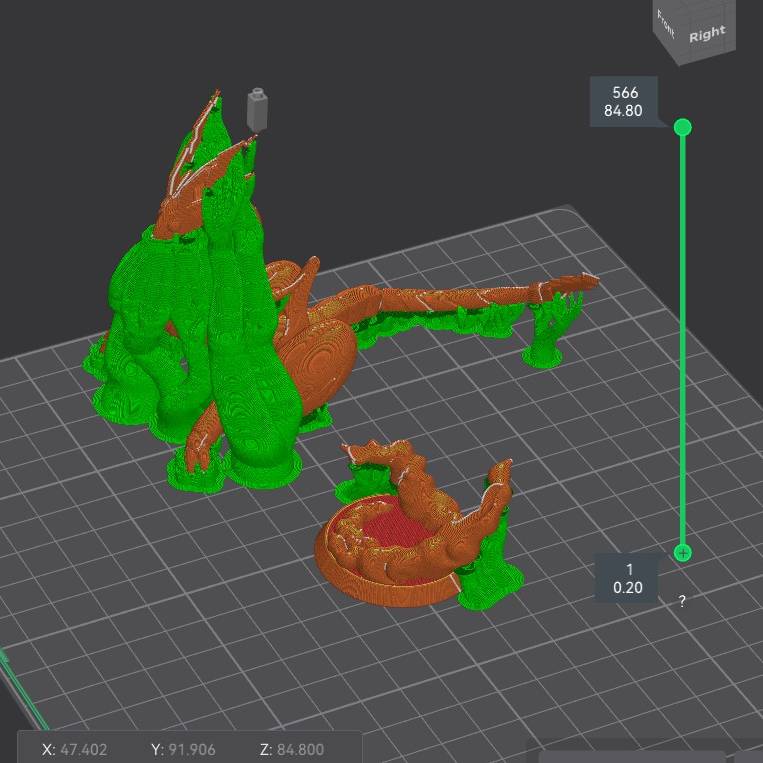
Task: Click the question mark help icon below slider
Action: tap(682, 601)
